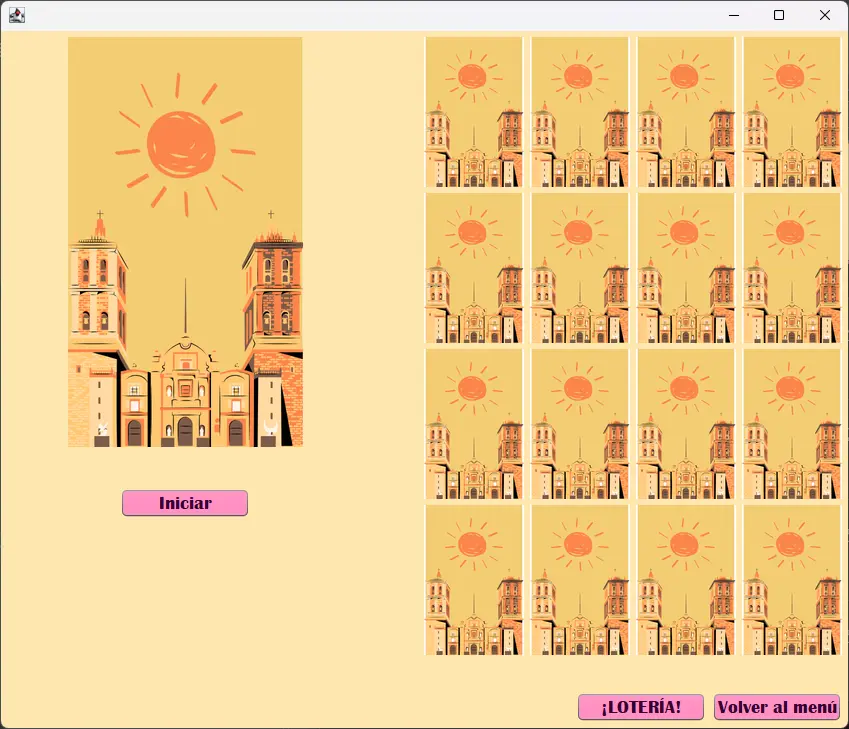Select board card in third row, second column

(580, 424)
